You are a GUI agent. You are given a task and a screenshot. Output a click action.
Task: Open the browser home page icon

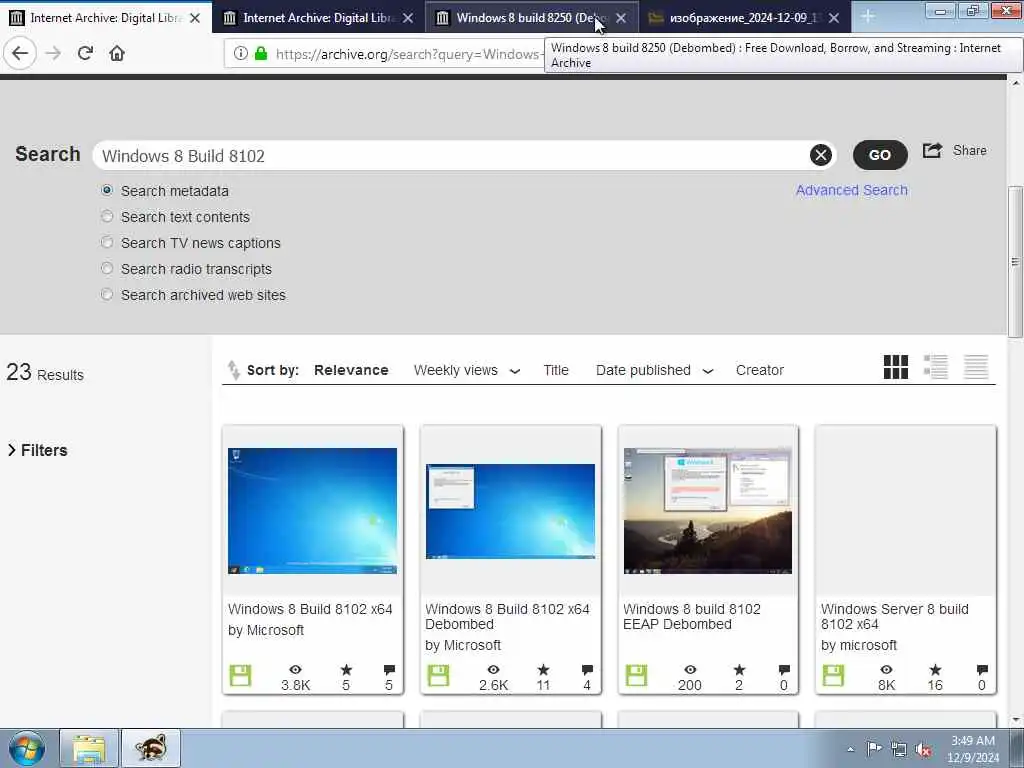click(117, 53)
